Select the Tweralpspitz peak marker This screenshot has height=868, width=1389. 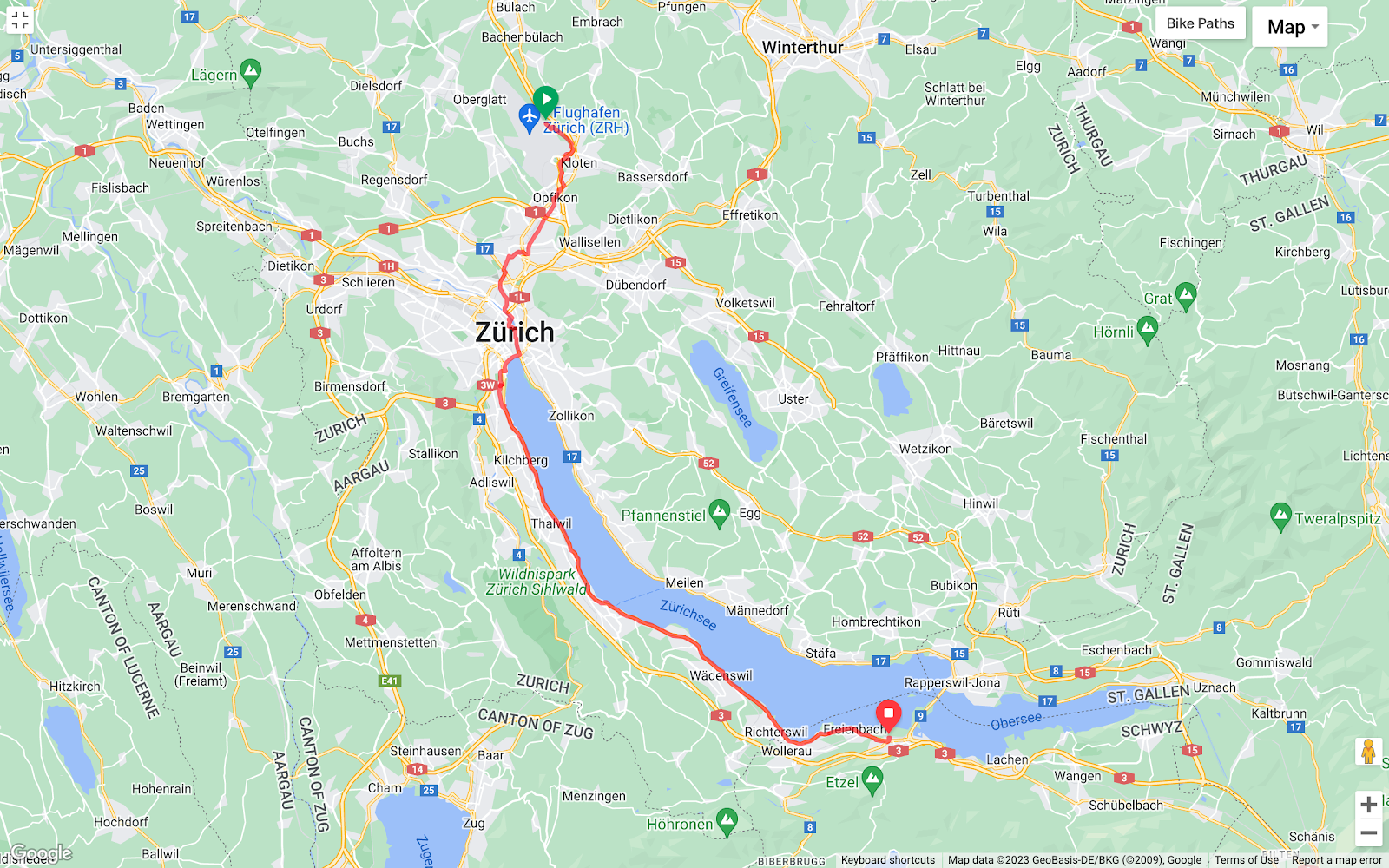pos(1280,517)
